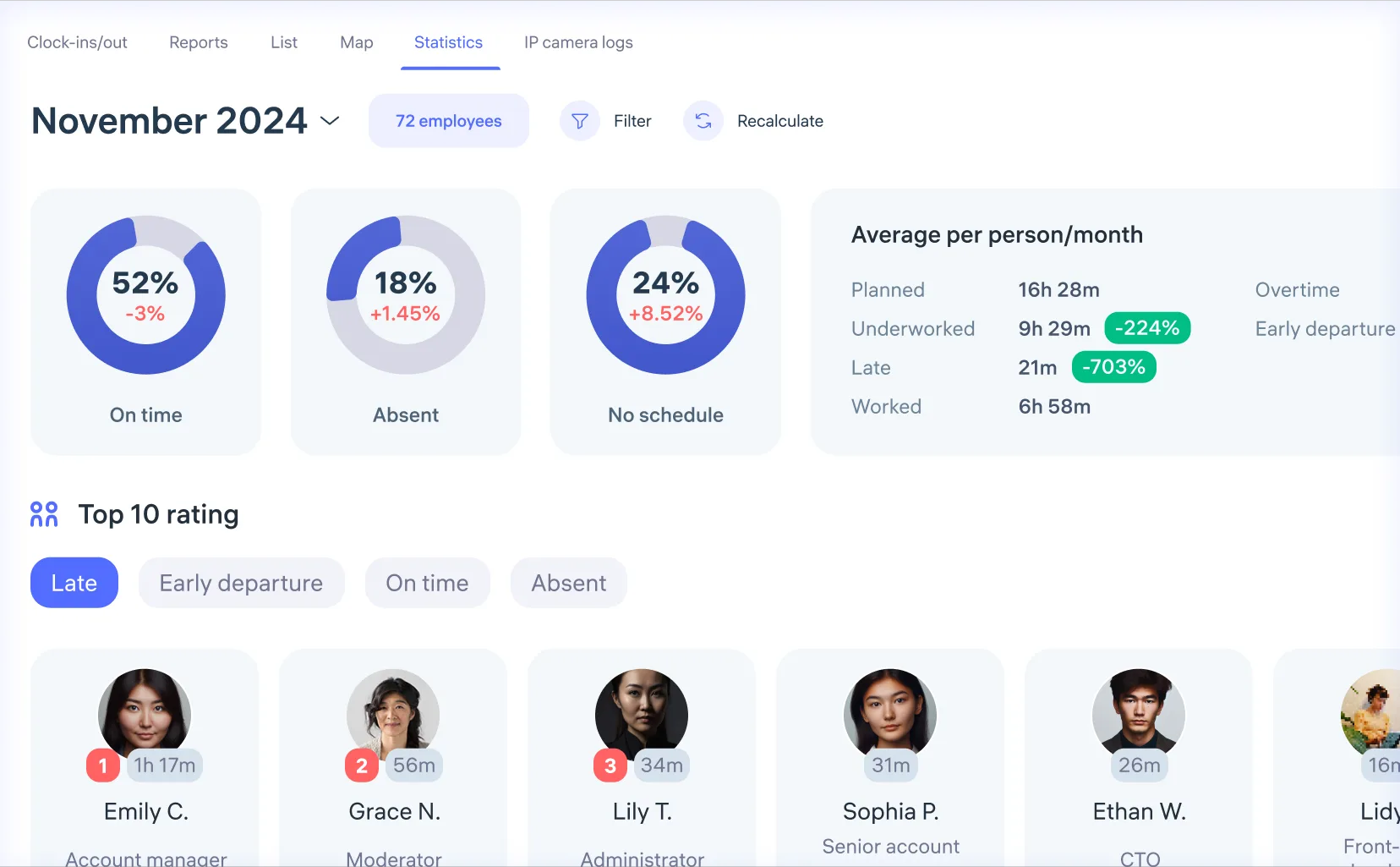Open Sophia P.'s avatar photo
The height and width of the screenshot is (867, 1400).
pos(890,715)
